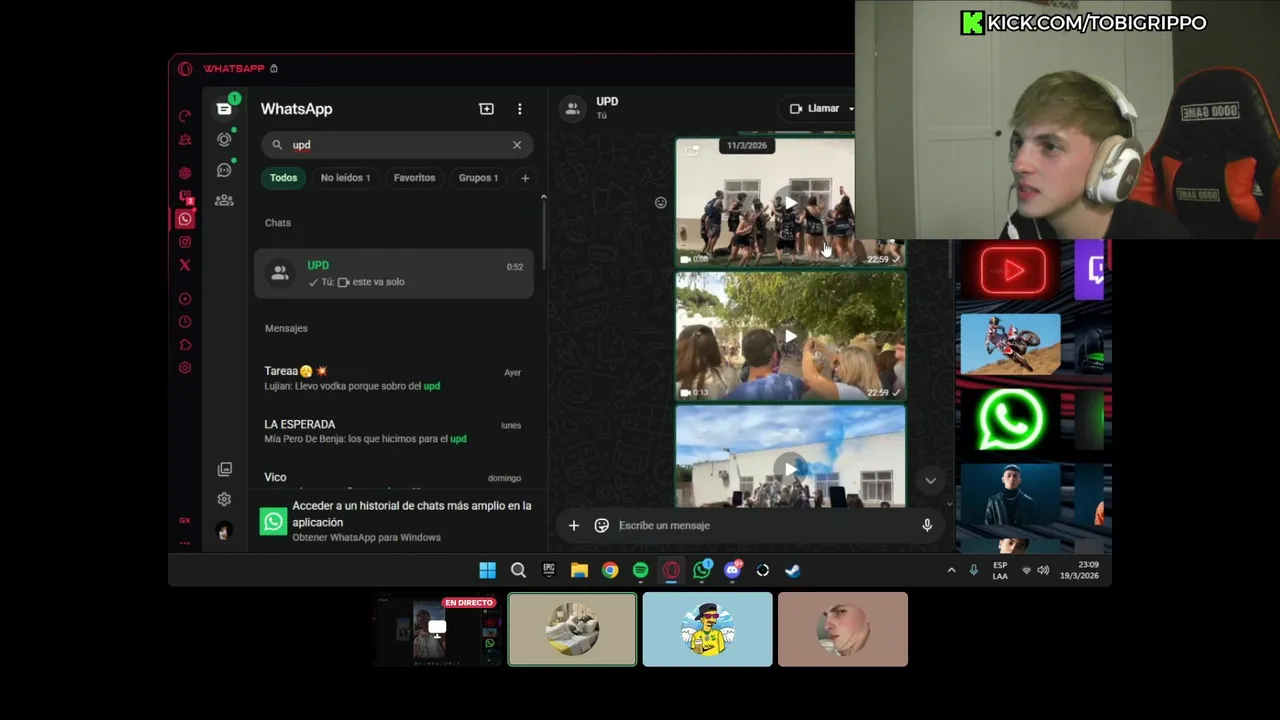Click the emoji reaction icon beside first video

coord(660,203)
